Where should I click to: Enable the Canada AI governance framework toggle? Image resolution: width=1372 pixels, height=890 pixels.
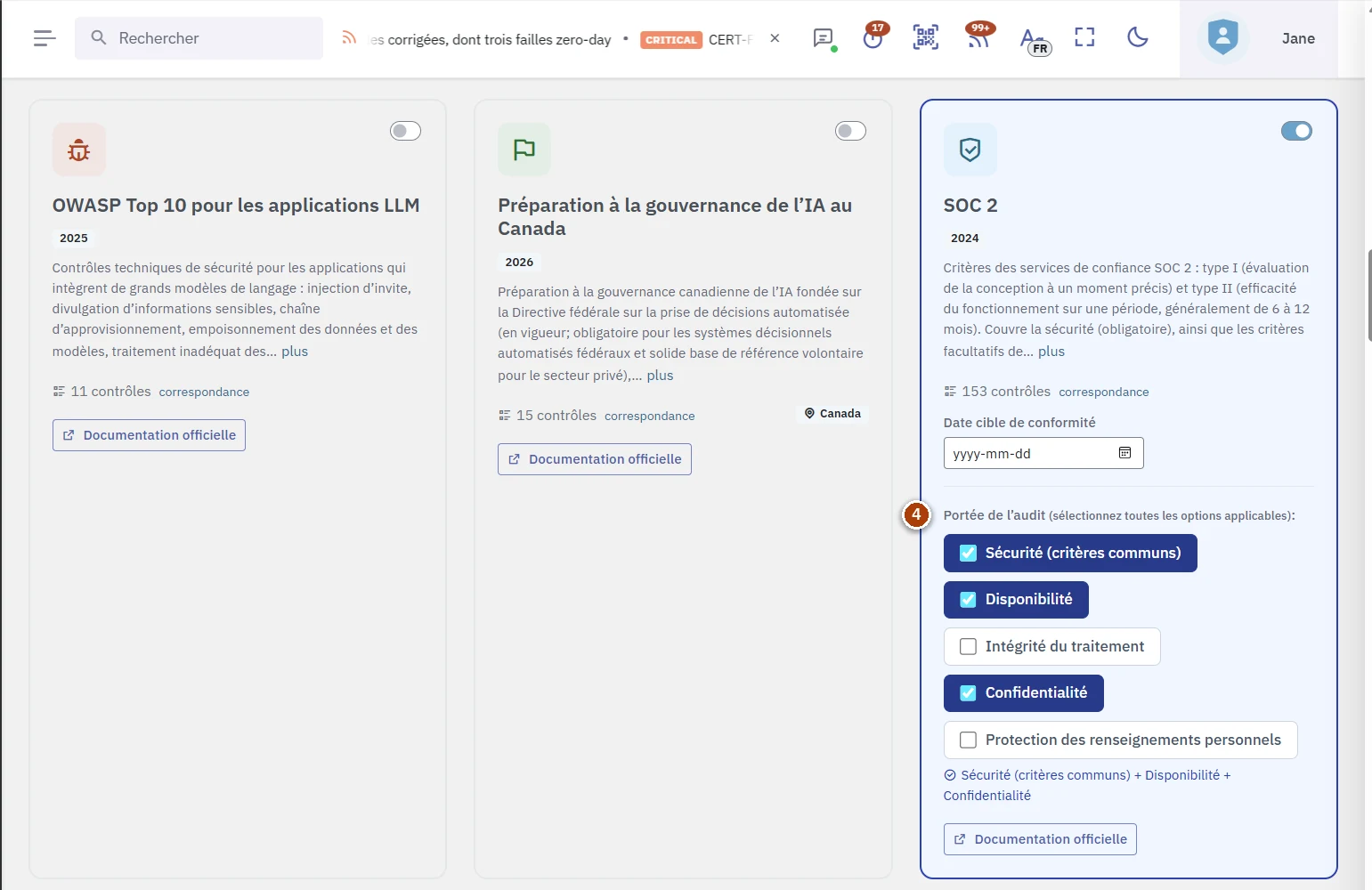(x=850, y=131)
